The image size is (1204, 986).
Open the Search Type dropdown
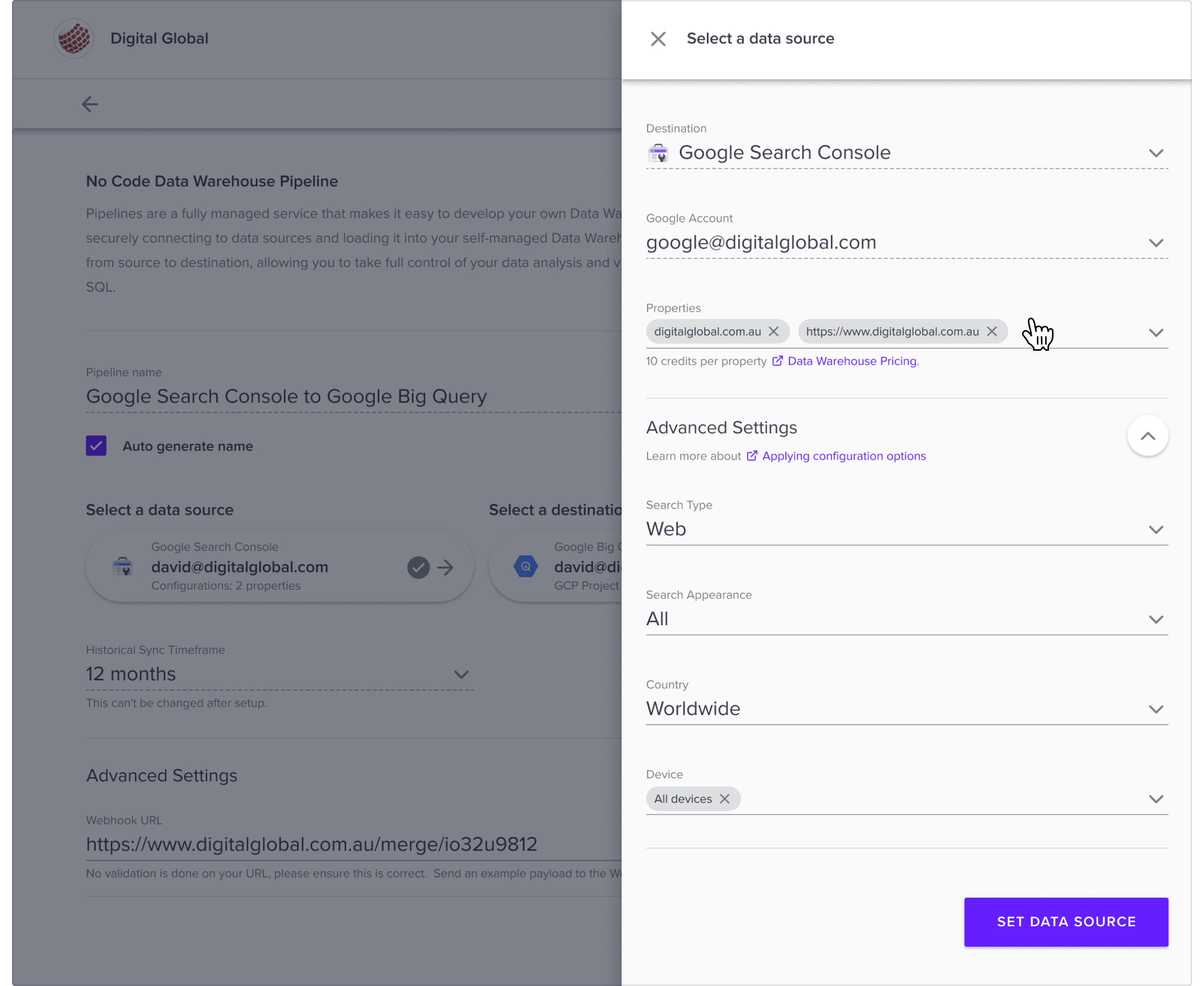pos(907,529)
